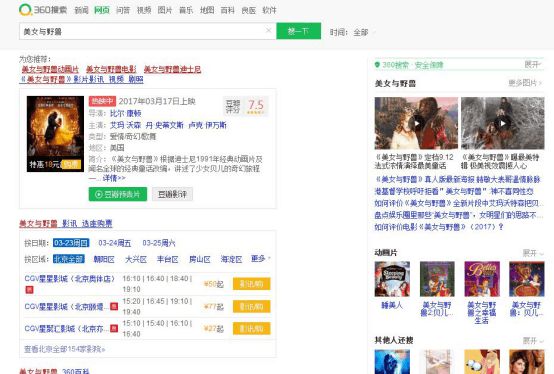Screen dimensions: 554x374
Task: Play the second 美女与野兽 video thumbnail
Action: pyautogui.click(x=502, y=123)
